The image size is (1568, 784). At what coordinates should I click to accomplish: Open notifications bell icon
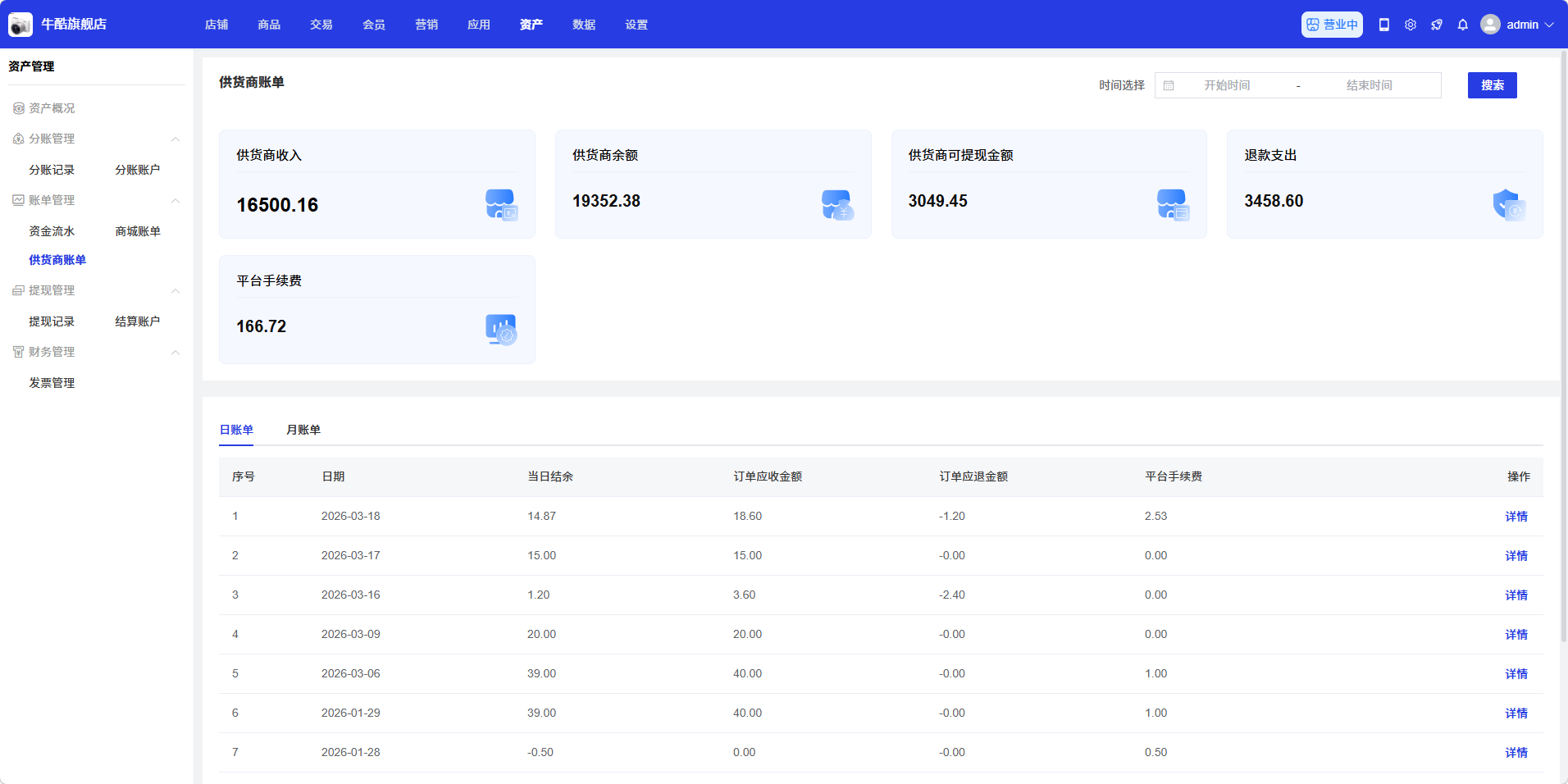click(1463, 25)
